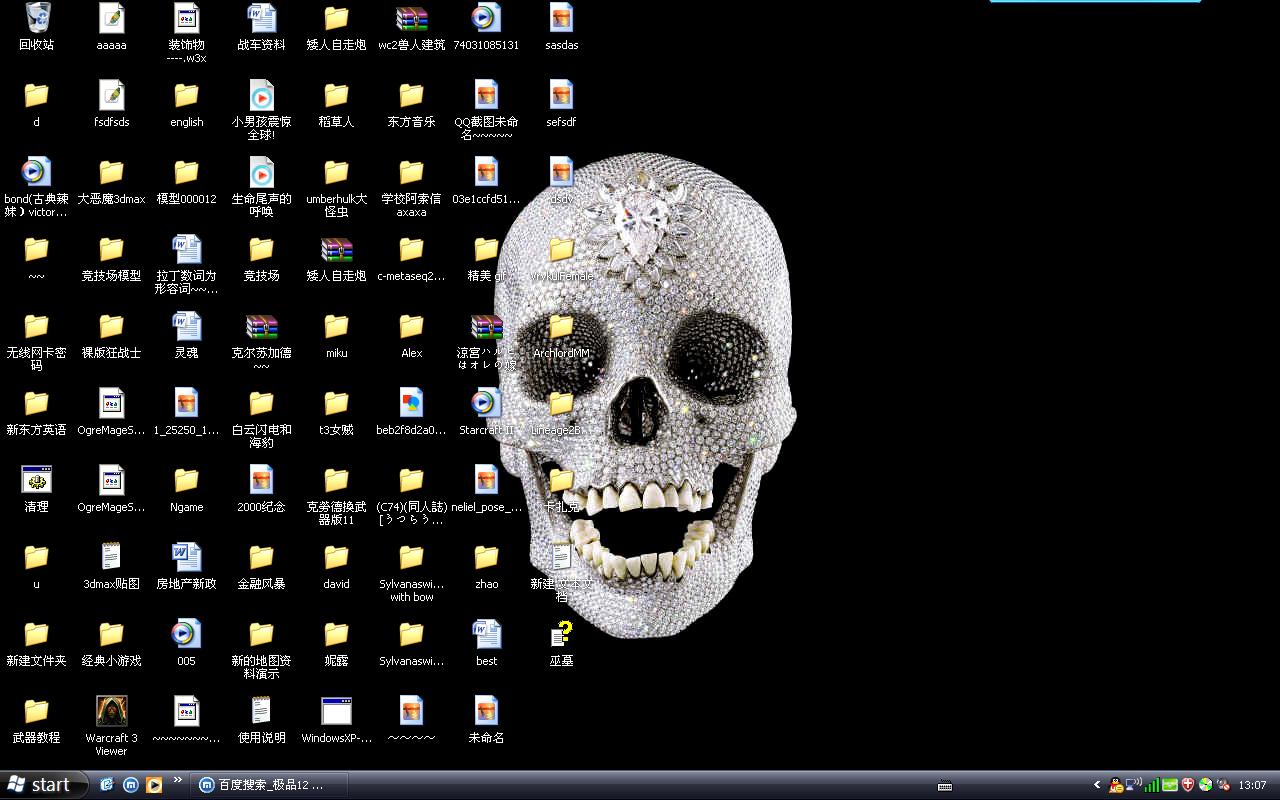Show hidden system tray icons
1280x800 pixels.
tap(1097, 785)
